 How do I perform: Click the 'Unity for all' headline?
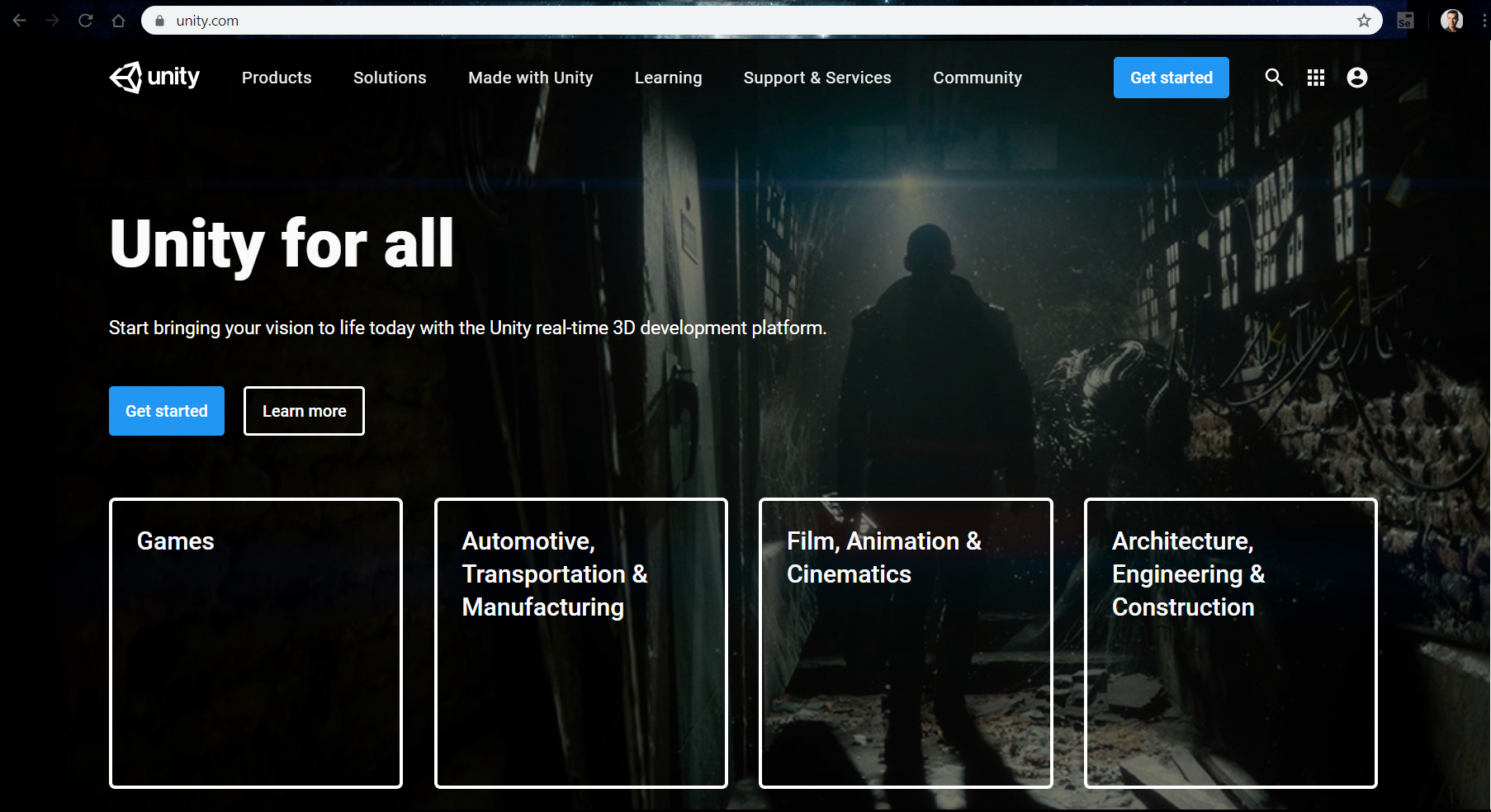coord(282,244)
